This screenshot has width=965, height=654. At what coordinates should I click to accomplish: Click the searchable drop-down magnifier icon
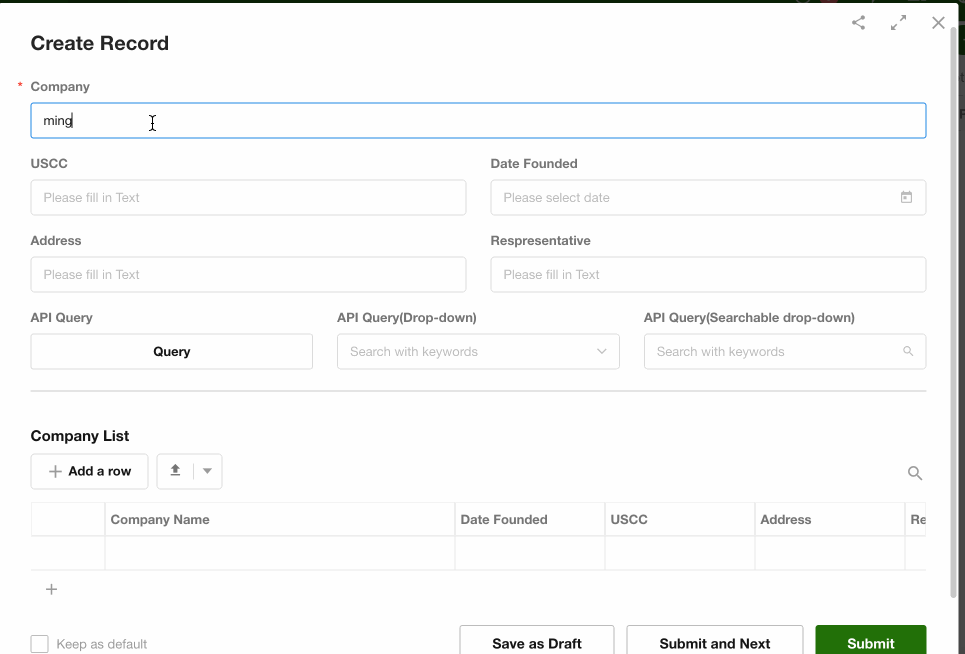pos(908,351)
